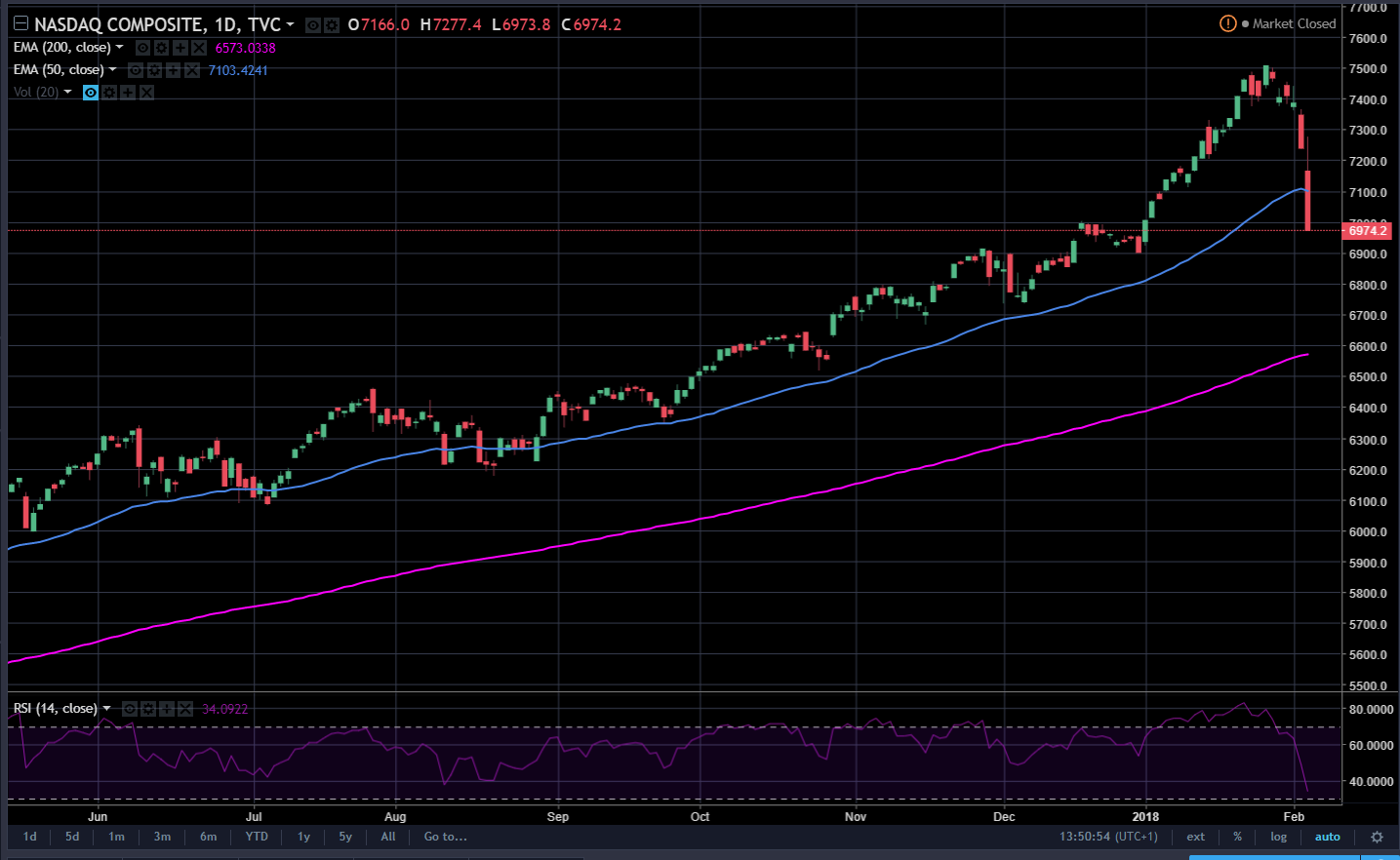1400x860 pixels.
Task: Click the 6974.2 current price label
Action: point(1368,230)
